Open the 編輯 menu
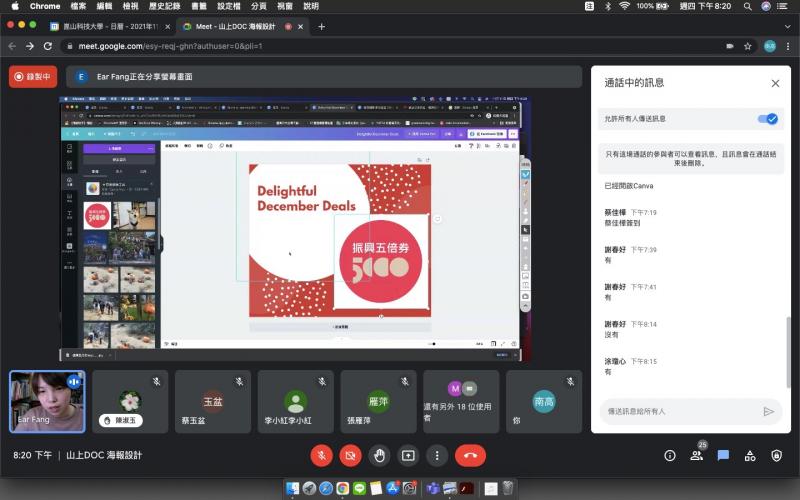This screenshot has height=500, width=800. 104,6
